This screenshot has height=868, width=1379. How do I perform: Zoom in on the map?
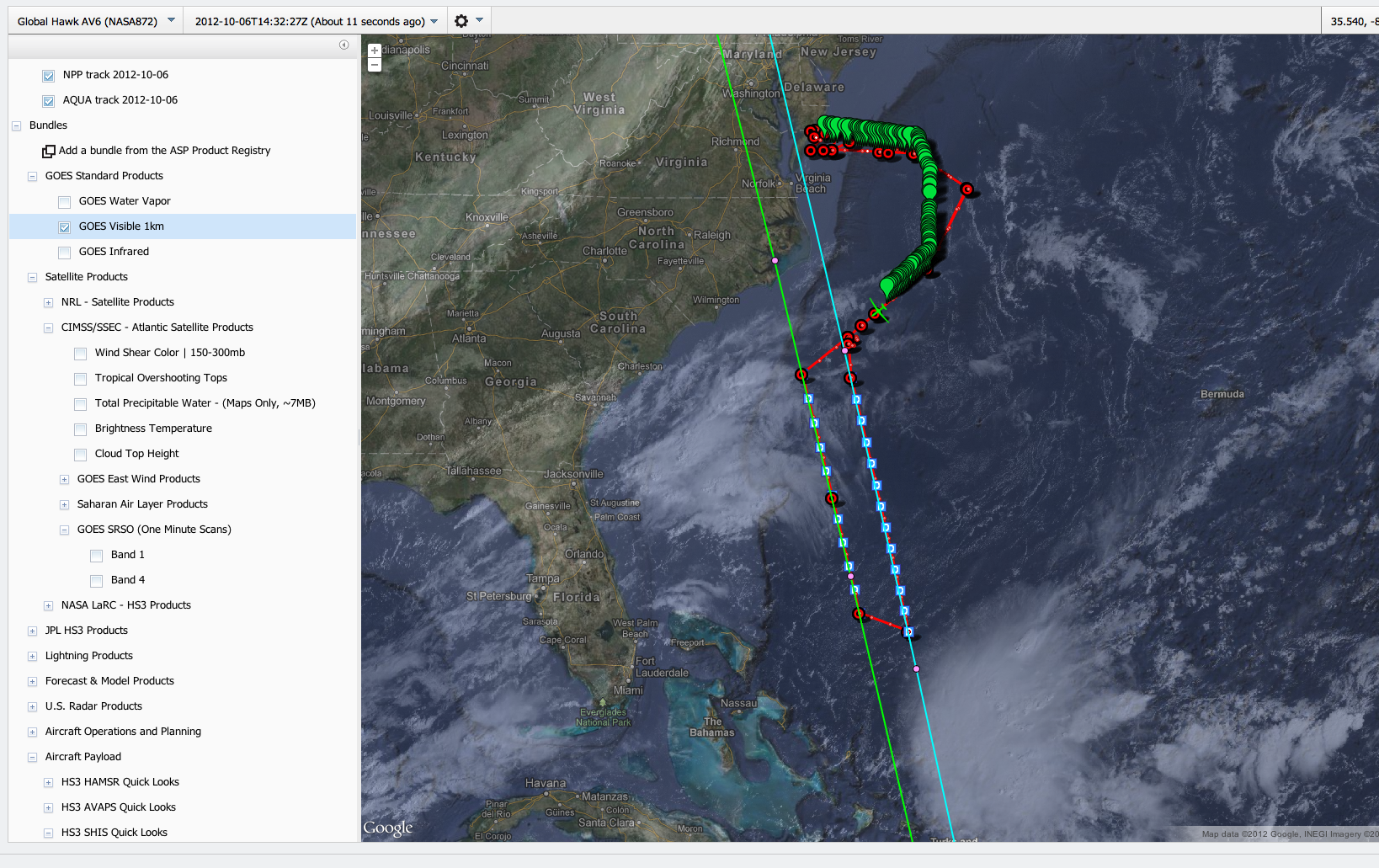tap(375, 51)
